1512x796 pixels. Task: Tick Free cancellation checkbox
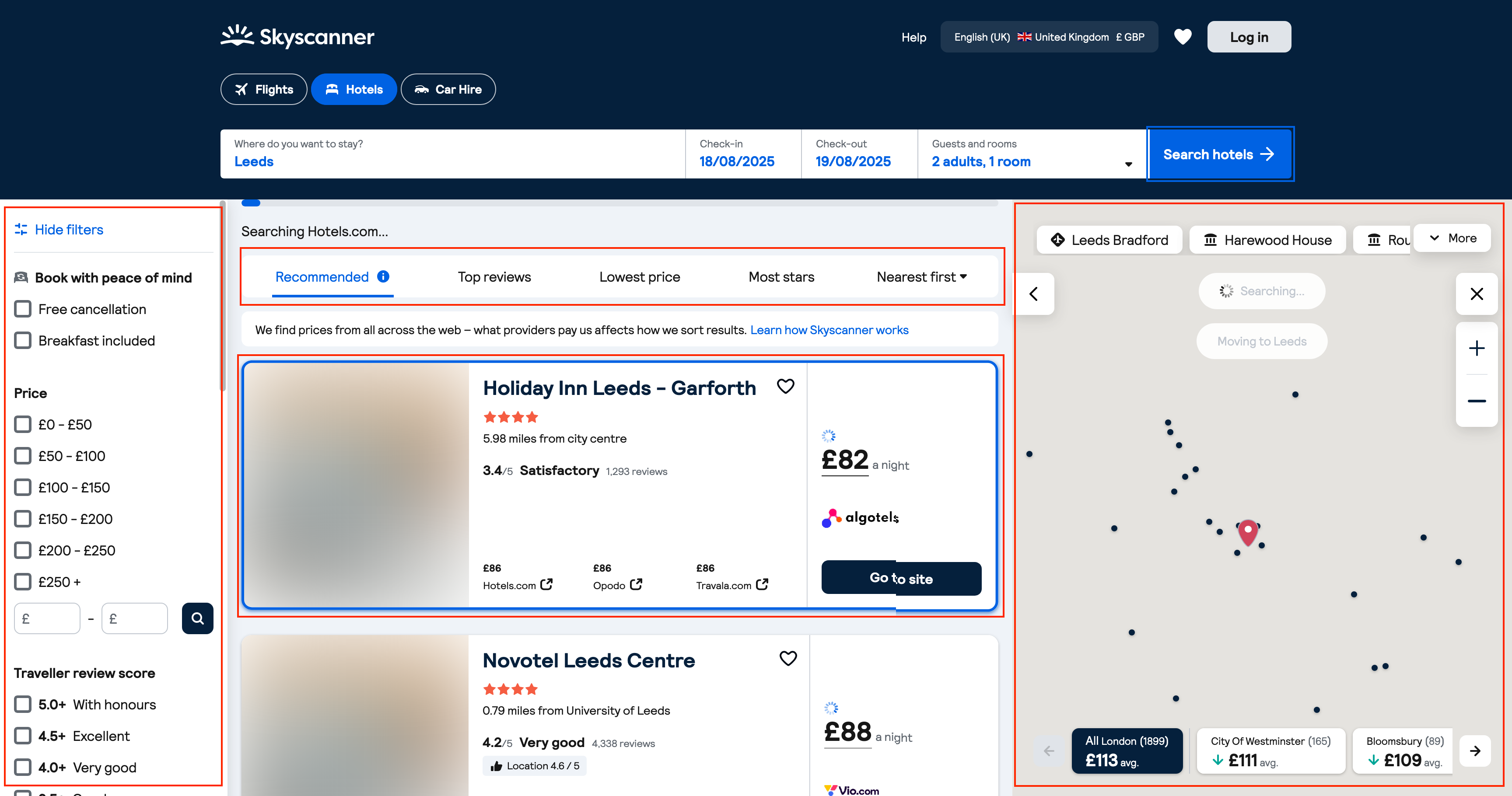coord(22,309)
